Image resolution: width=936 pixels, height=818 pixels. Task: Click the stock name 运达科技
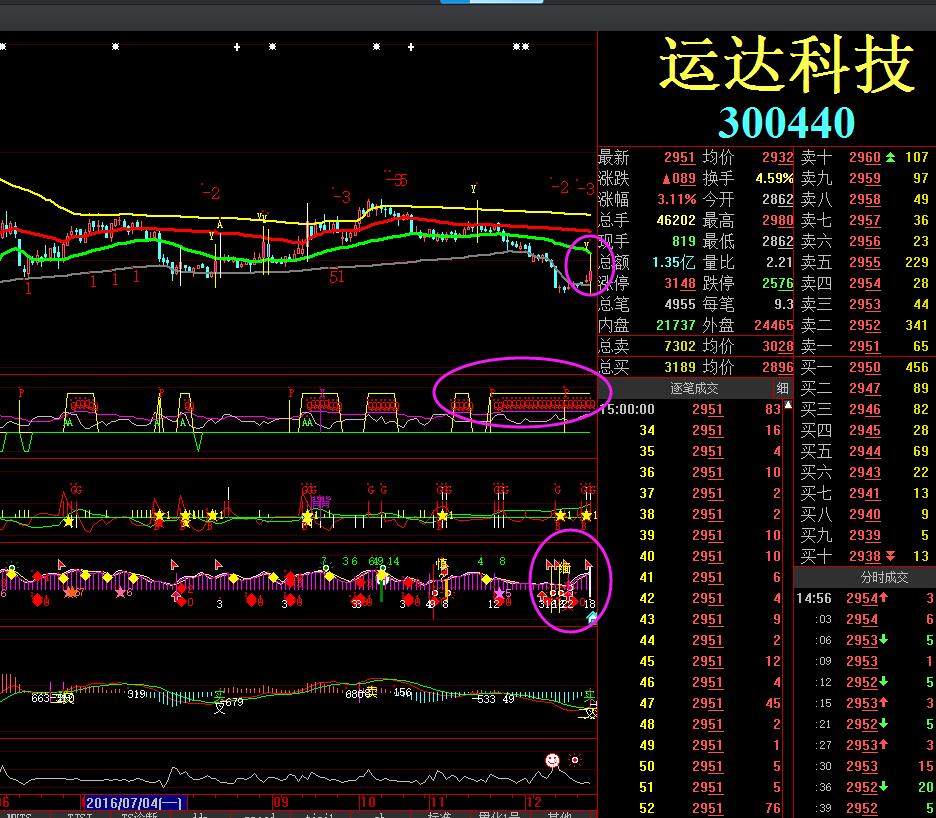(787, 64)
